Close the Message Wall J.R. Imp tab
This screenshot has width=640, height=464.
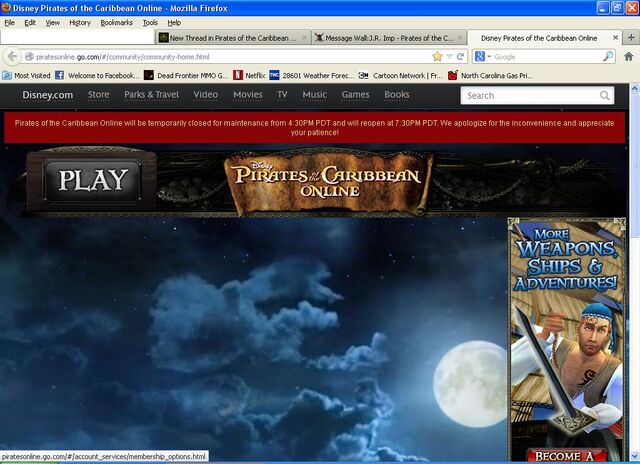[x=460, y=38]
